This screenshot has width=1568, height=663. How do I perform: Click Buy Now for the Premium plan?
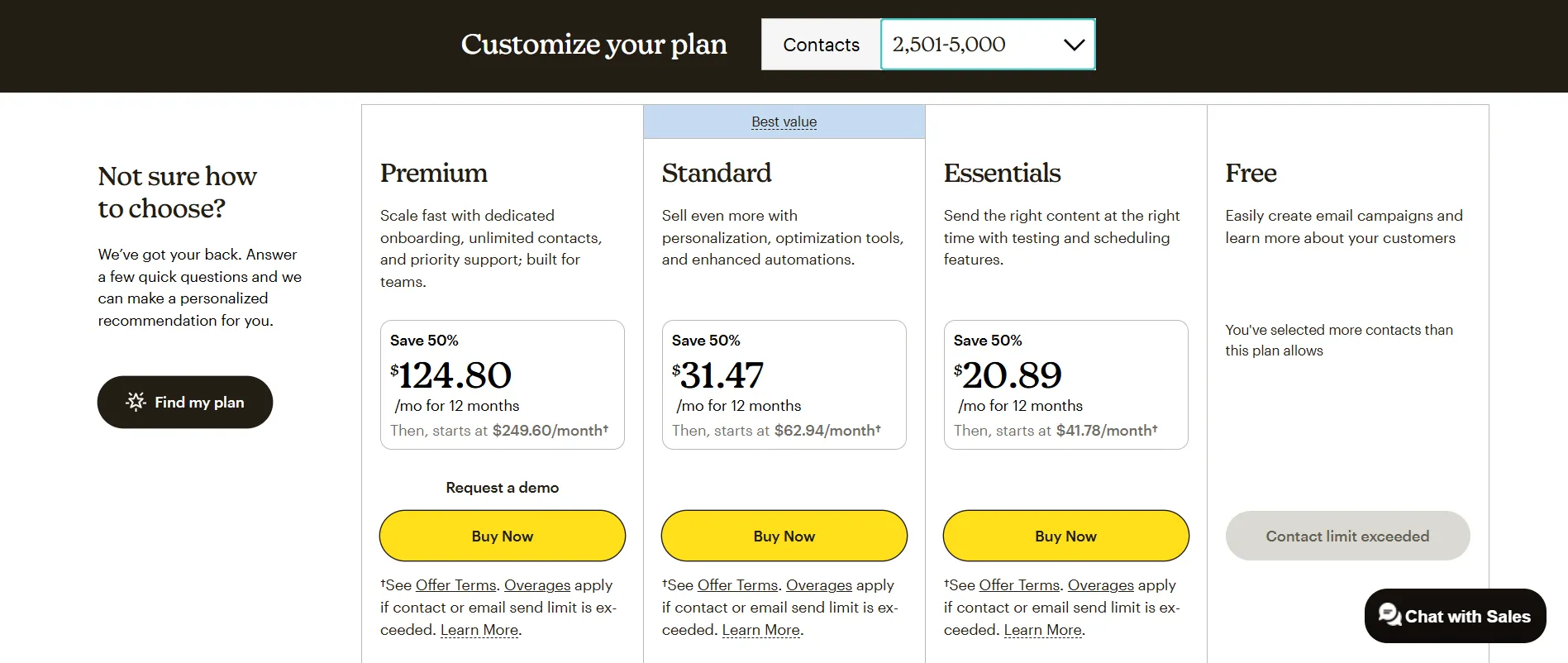(503, 536)
